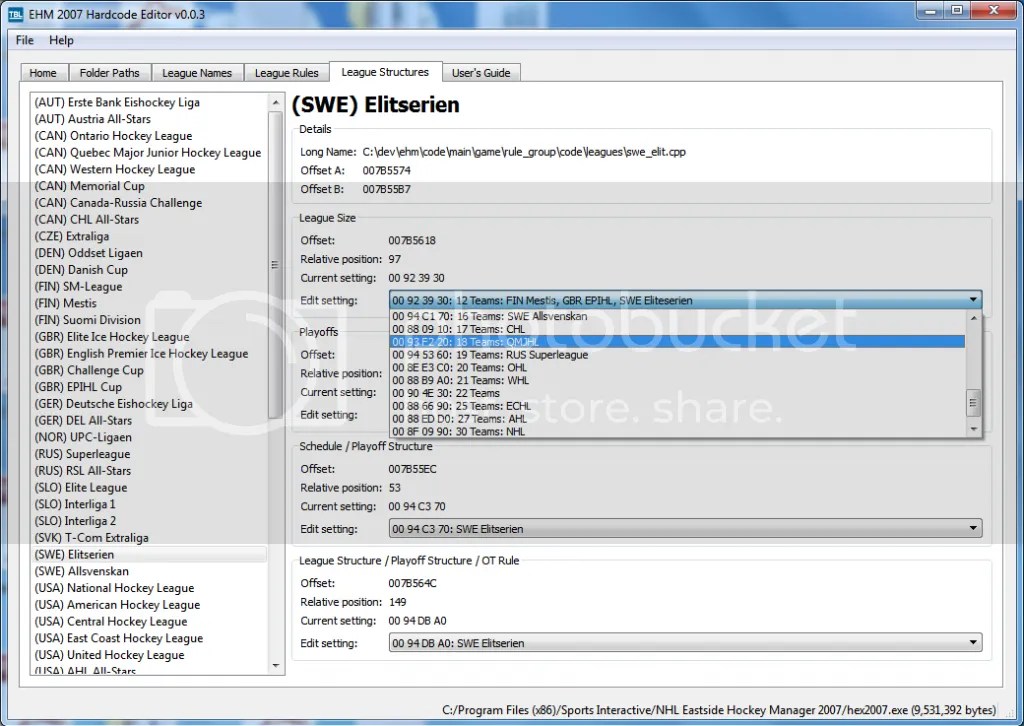Select (RUS) Superleague in the league list
1024x726 pixels.
(150, 454)
